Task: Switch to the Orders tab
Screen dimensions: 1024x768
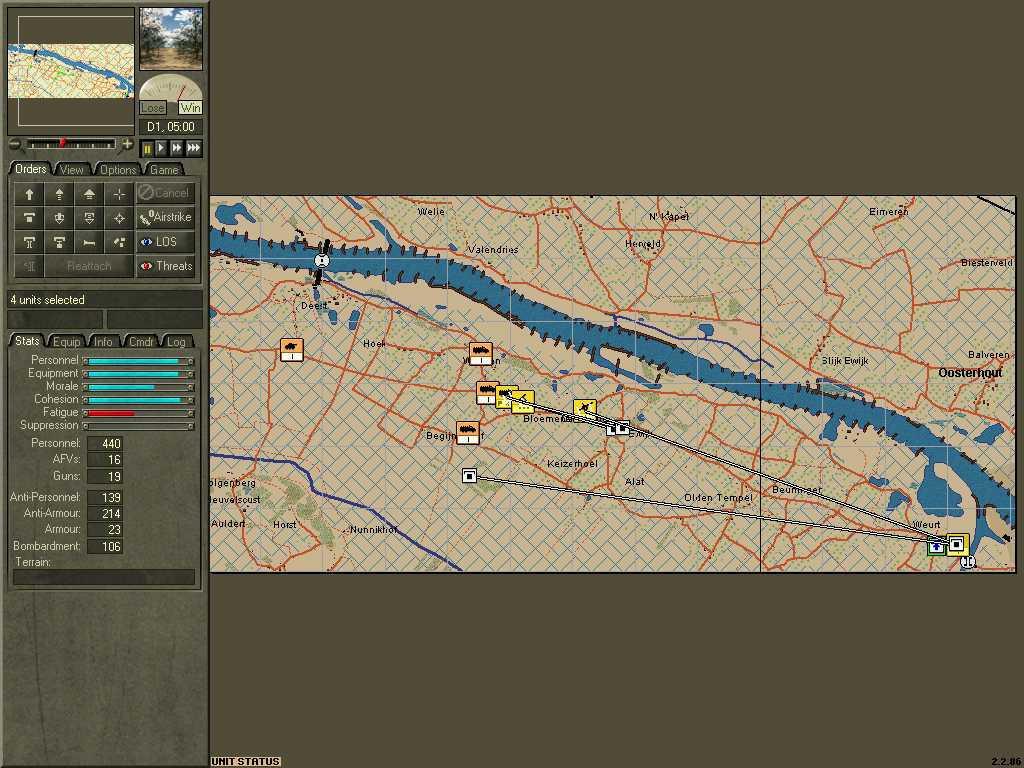Action: tap(31, 169)
